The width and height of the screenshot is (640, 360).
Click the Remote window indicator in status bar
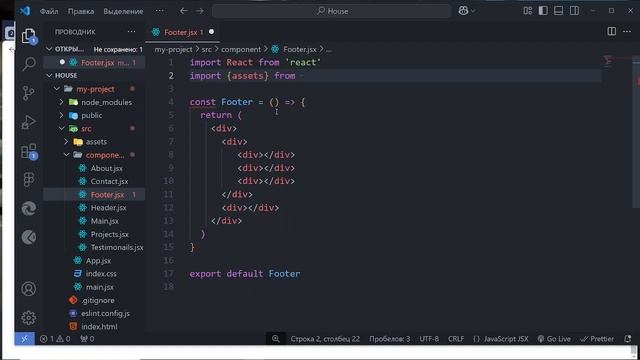coord(24,339)
